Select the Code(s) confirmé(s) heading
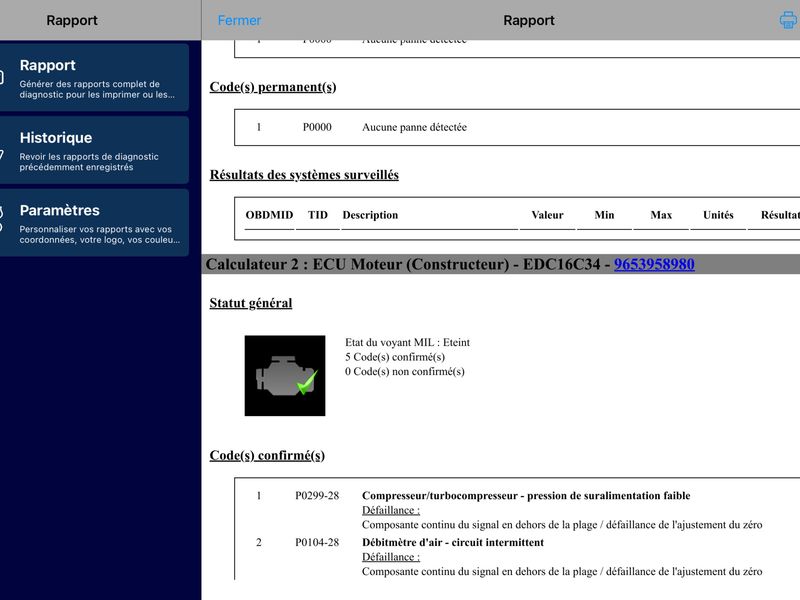This screenshot has width=800, height=600. click(267, 455)
